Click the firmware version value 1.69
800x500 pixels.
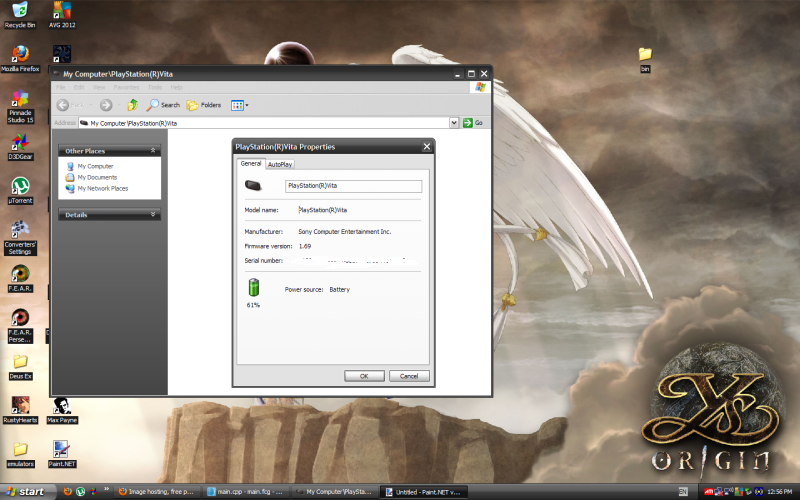[305, 246]
